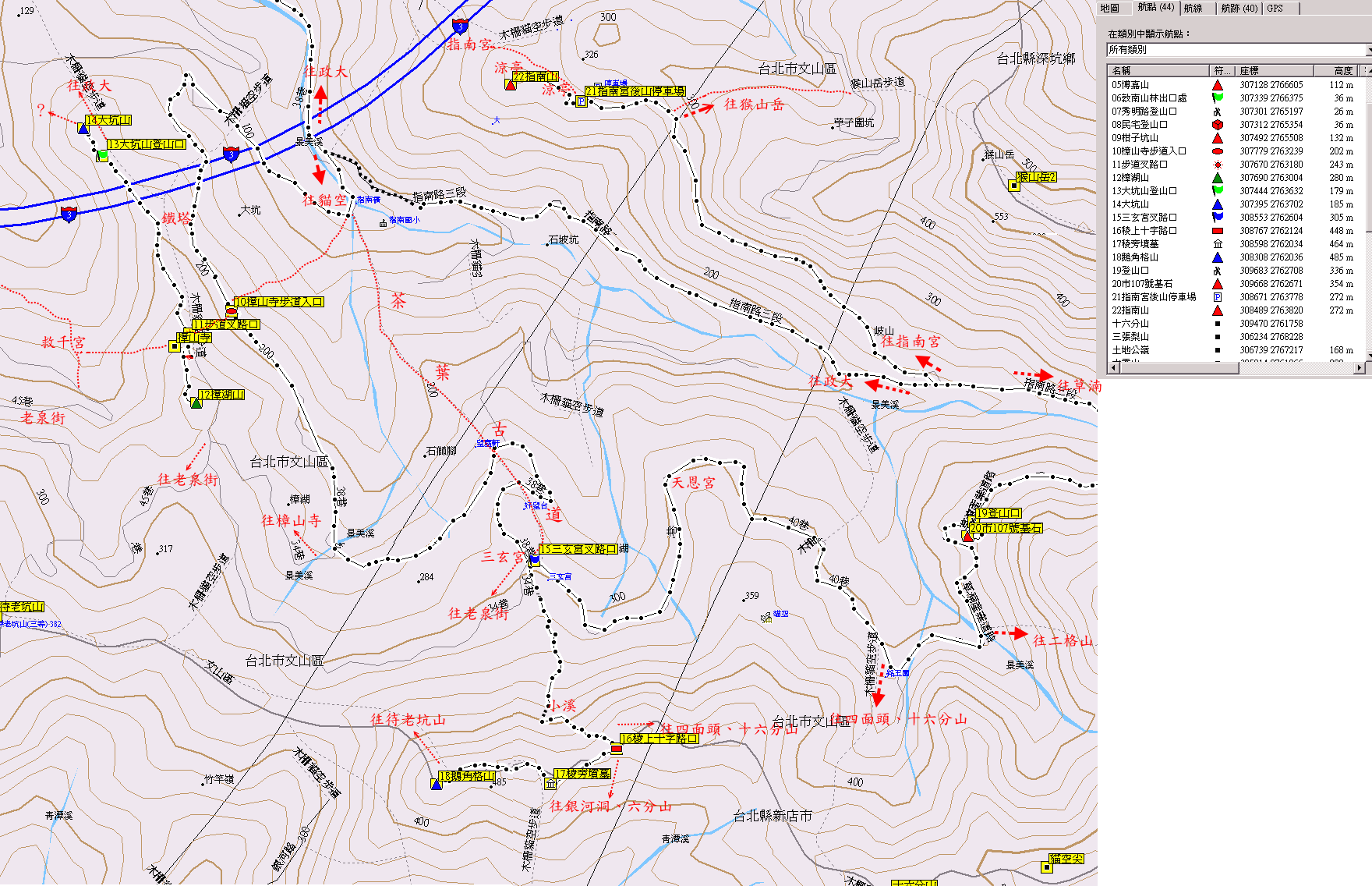Click the horizontal scrollbar right arrow in list
The width and height of the screenshot is (1372, 886).
(x=1360, y=368)
